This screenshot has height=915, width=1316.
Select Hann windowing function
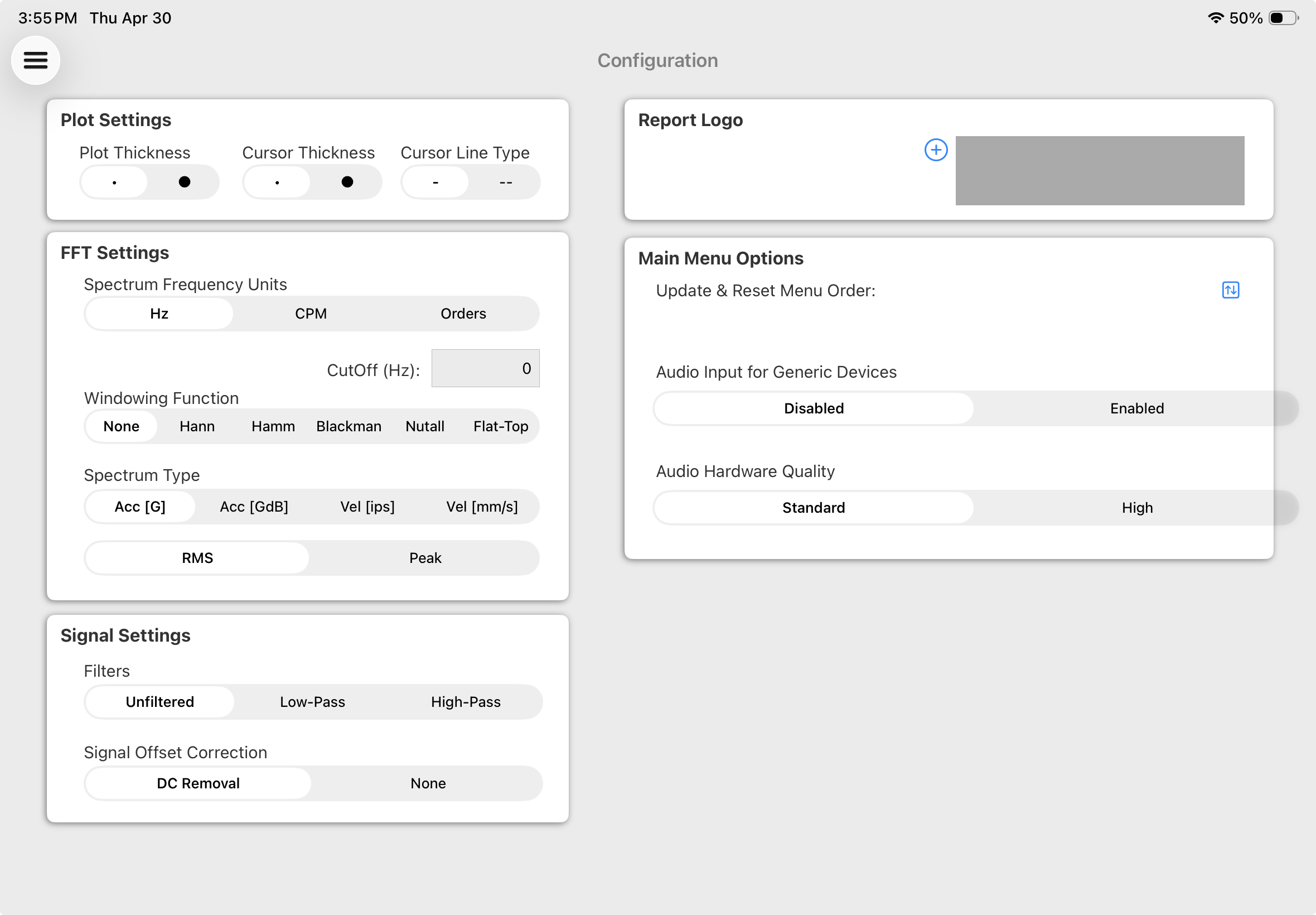197,427
